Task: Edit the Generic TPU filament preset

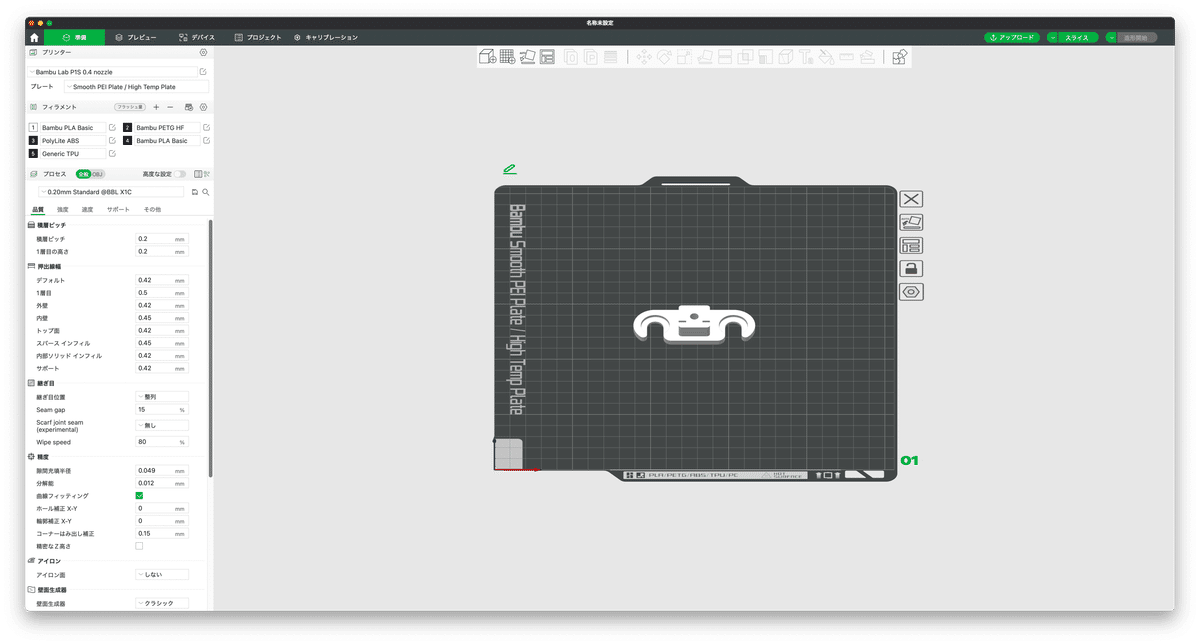Action: coord(112,154)
